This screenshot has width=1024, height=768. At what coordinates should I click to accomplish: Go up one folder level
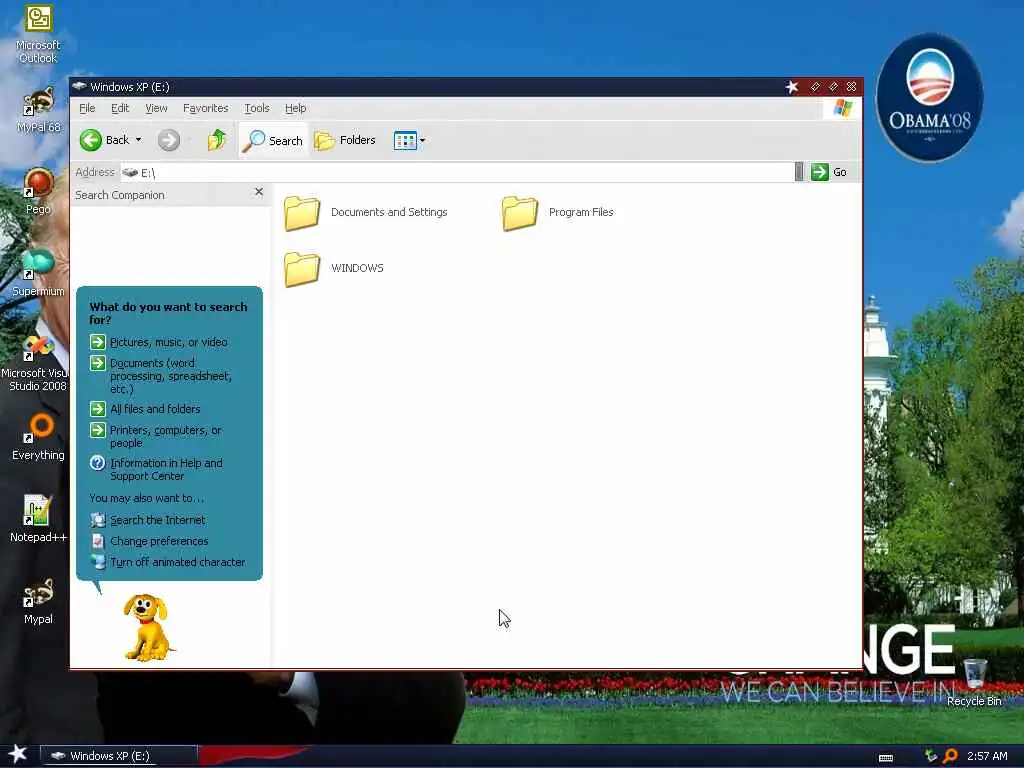(217, 140)
